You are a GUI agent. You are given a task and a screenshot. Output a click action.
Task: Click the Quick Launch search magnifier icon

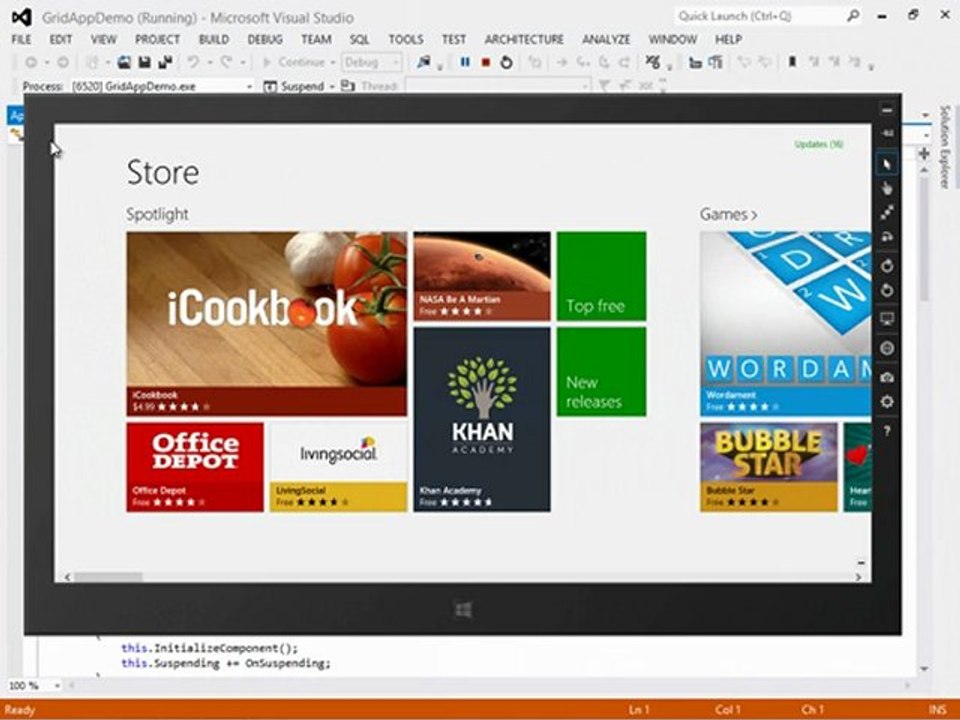[x=852, y=16]
